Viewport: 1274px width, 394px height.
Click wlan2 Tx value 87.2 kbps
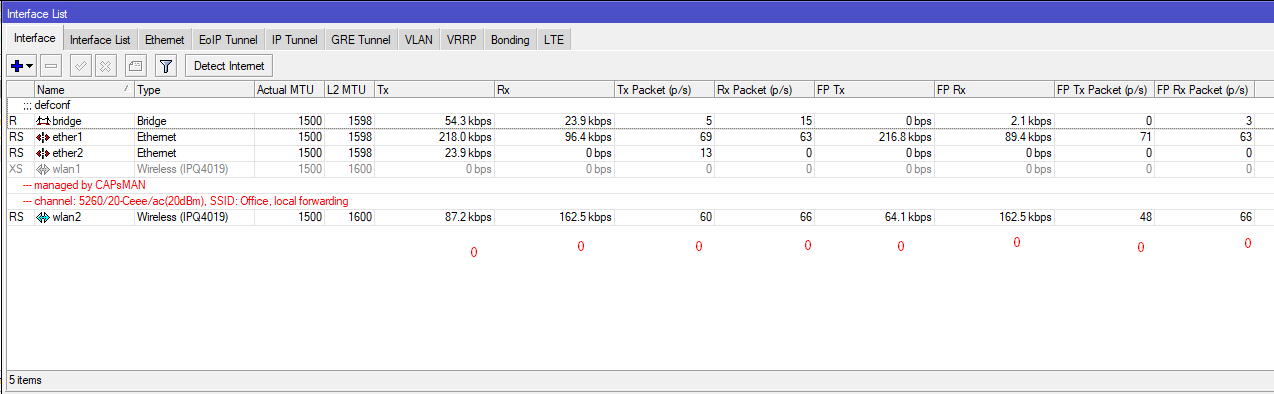pos(468,217)
